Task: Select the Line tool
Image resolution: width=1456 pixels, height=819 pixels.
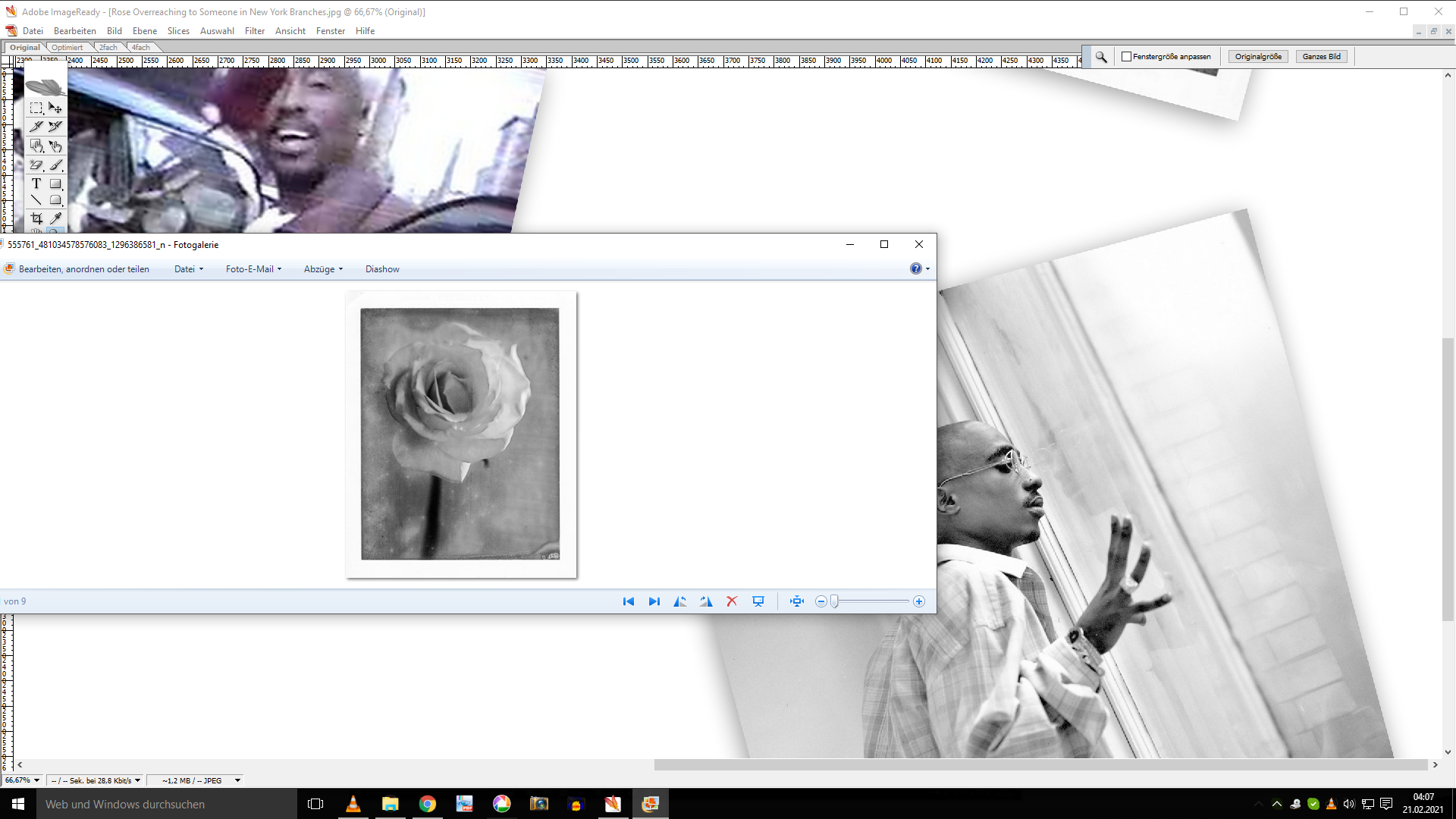Action: (36, 200)
